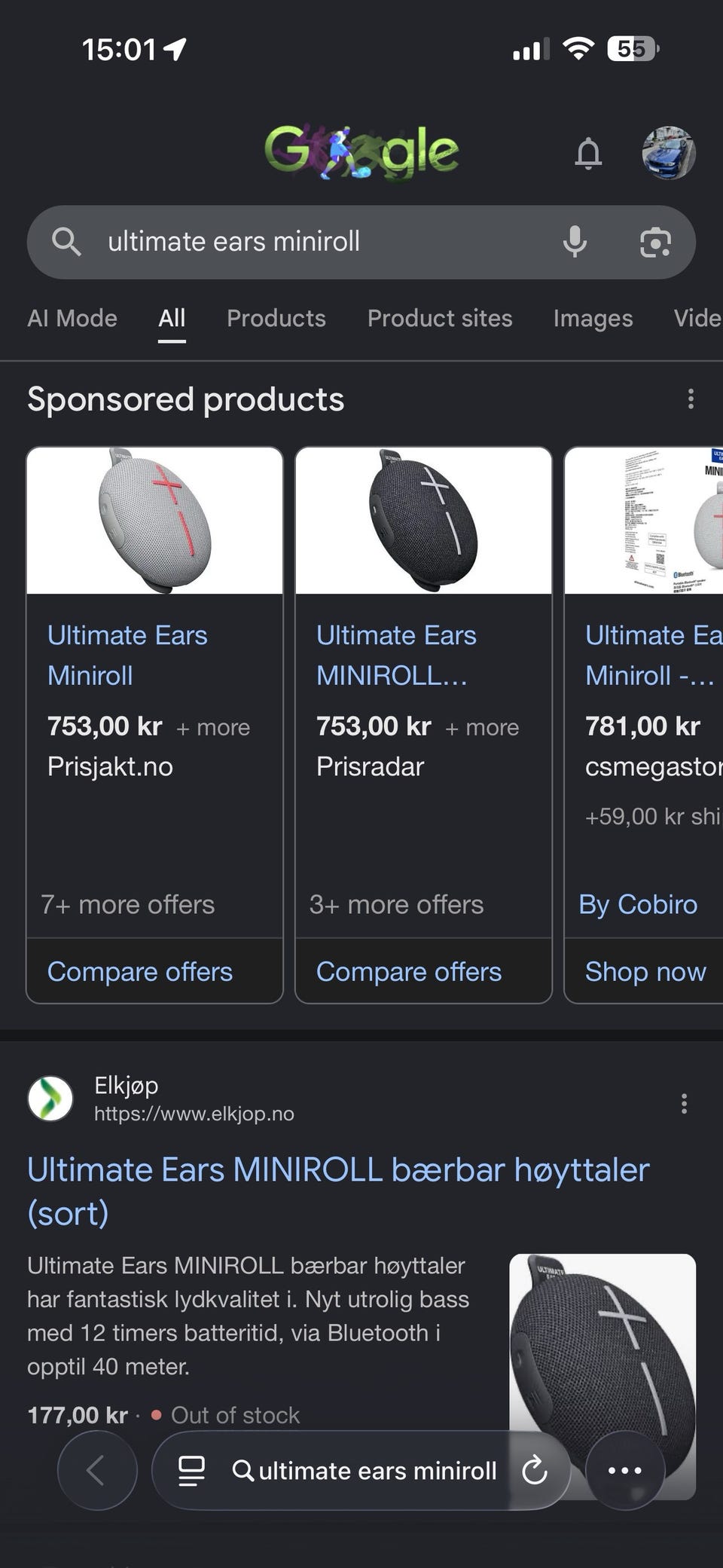Open Elkjøp MINIROLL bærbar høyttaler link

point(338,1191)
